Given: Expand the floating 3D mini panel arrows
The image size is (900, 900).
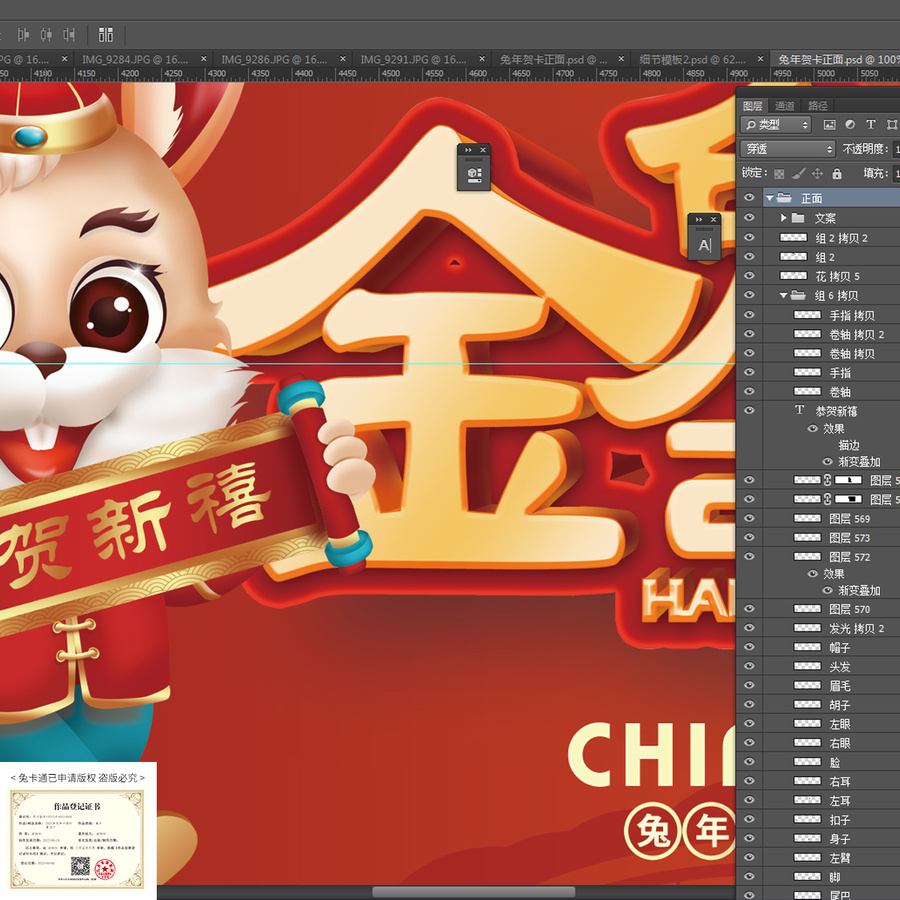Looking at the screenshot, I should tap(468, 150).
